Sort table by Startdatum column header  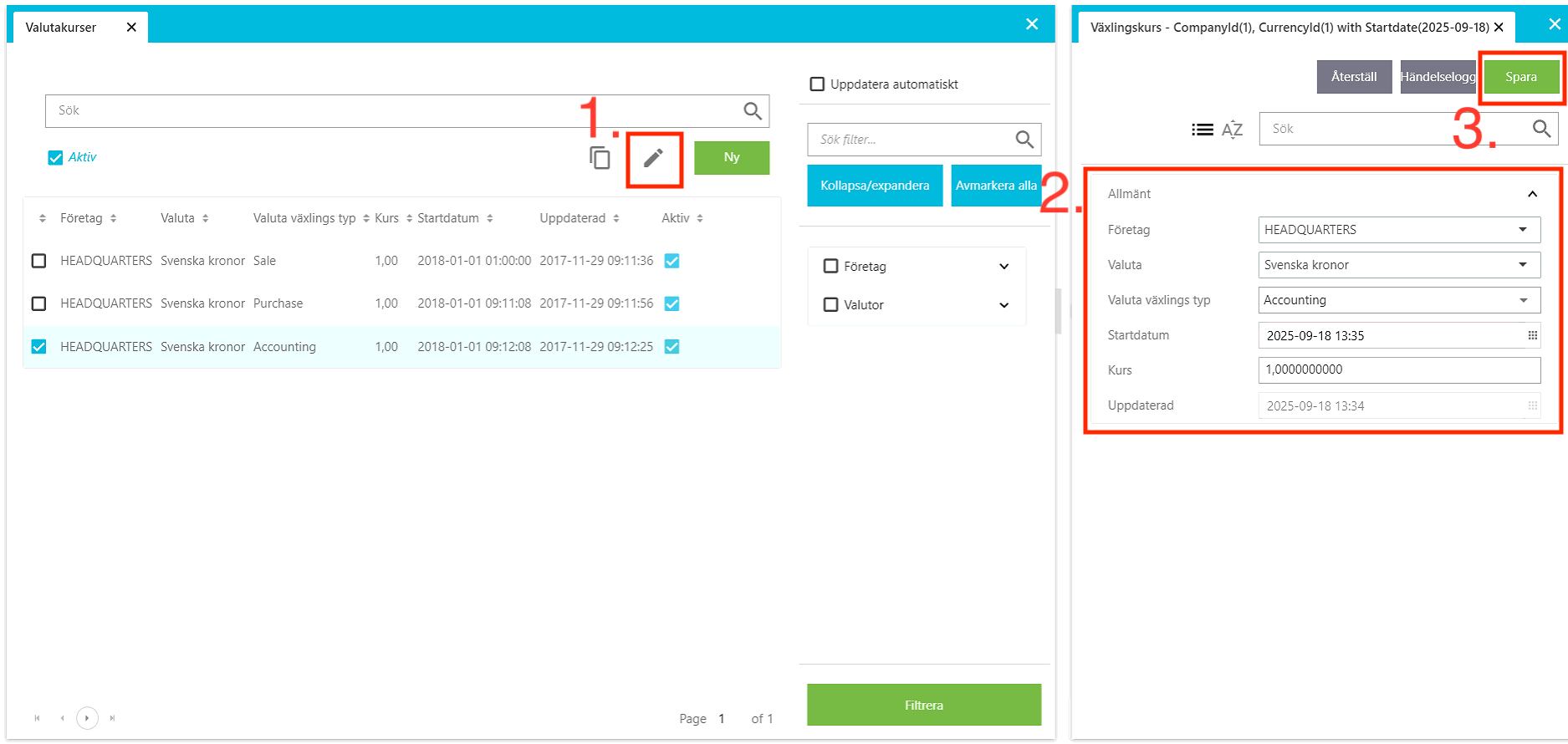pyautogui.click(x=448, y=218)
